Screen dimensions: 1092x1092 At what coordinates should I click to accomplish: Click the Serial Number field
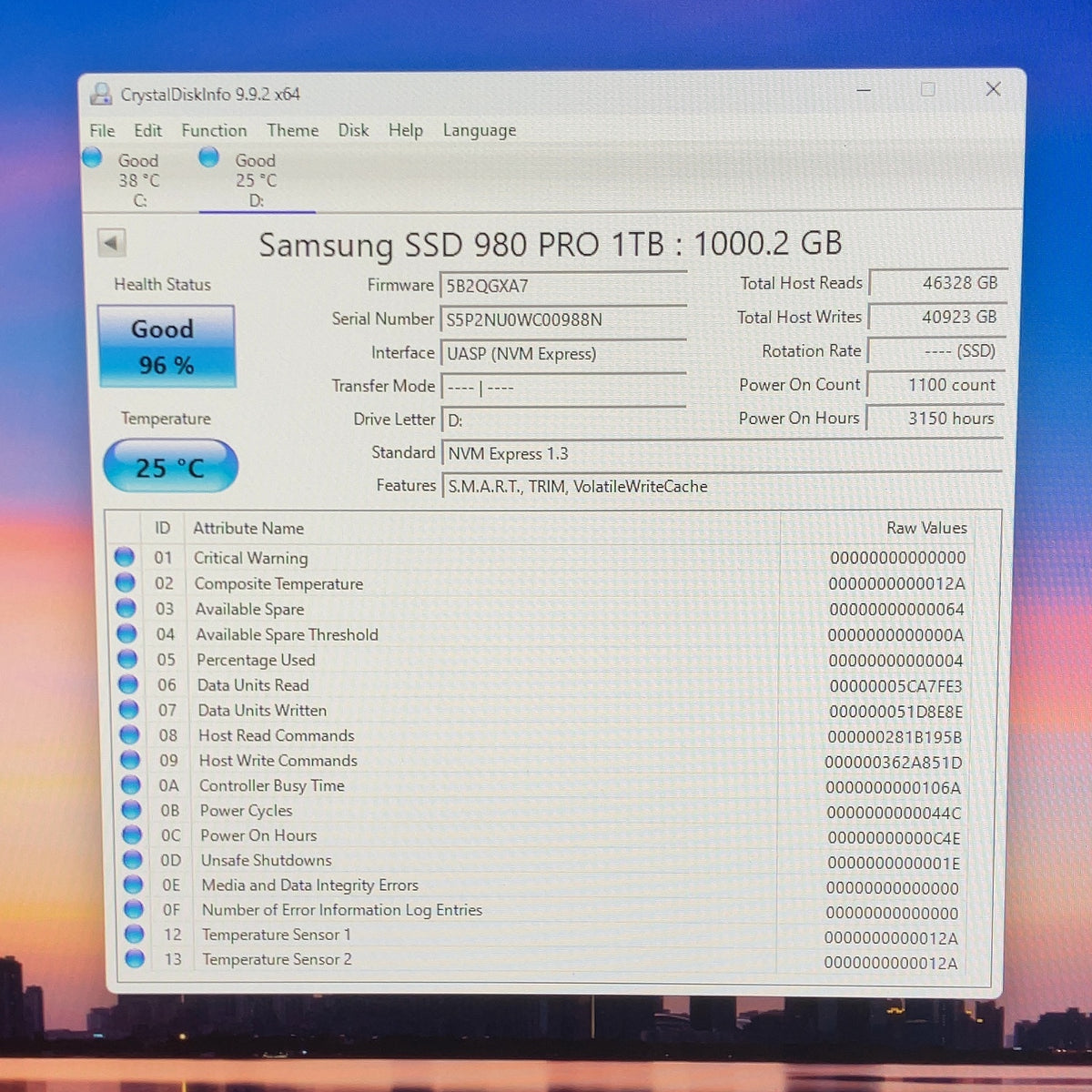tap(563, 319)
